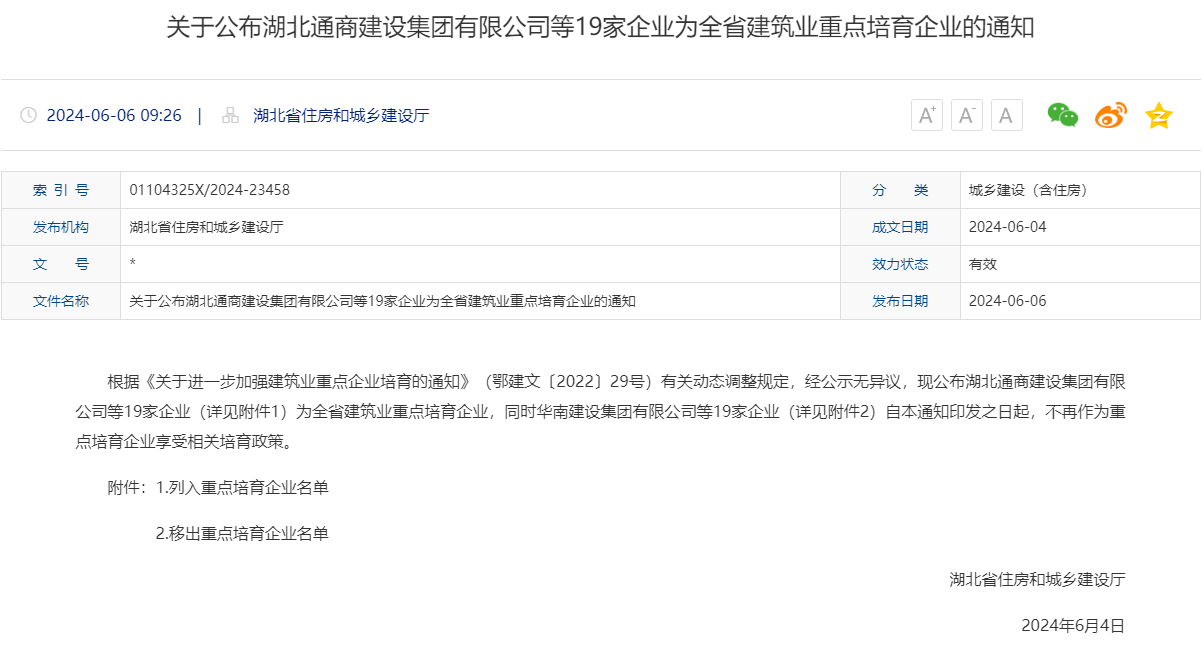Click the 成文日期 label cell
This screenshot has width=1202, height=650.
[900, 227]
